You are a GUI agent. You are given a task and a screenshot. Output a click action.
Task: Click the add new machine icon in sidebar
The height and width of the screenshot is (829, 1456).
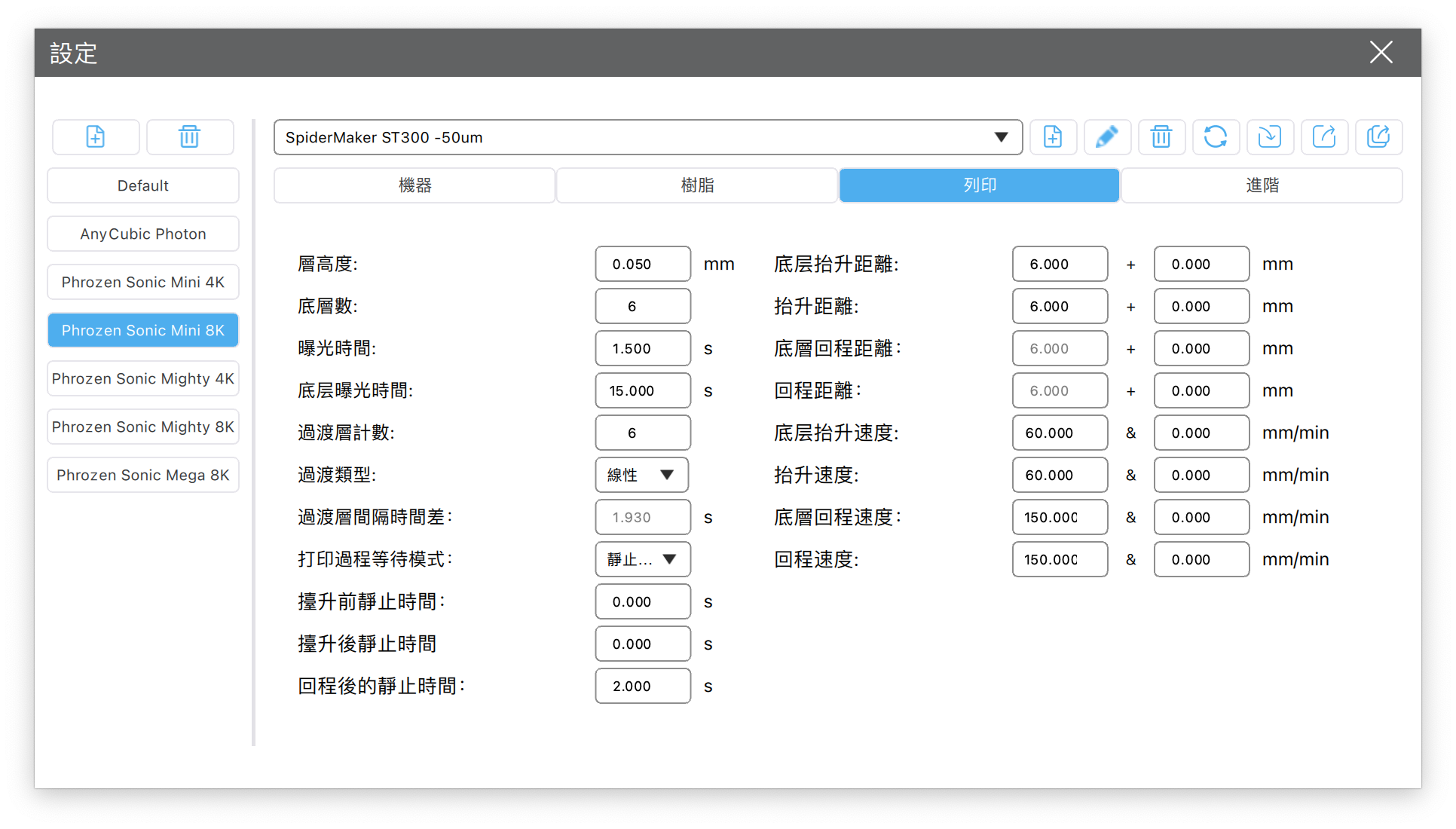click(96, 137)
